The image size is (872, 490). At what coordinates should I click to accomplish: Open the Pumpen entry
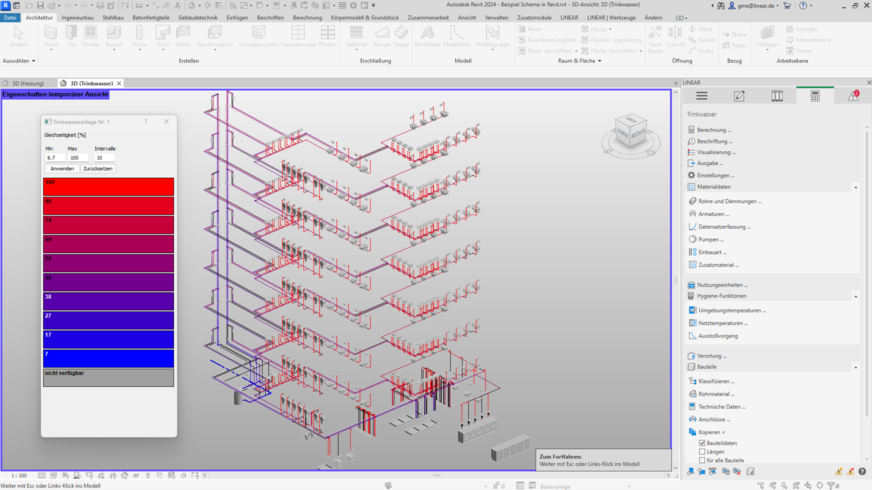(x=712, y=239)
